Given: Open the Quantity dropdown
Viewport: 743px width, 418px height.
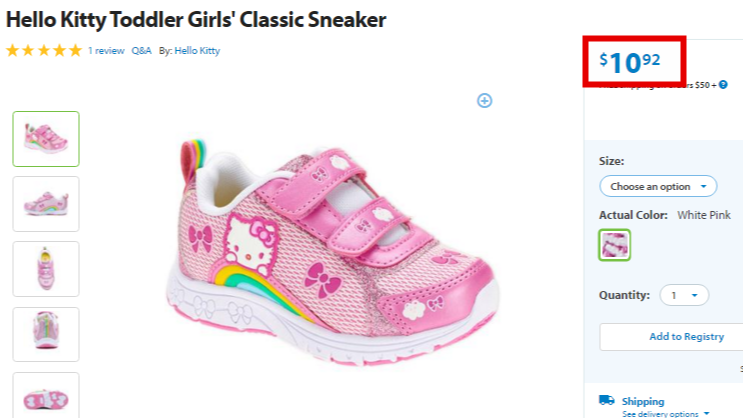Looking at the screenshot, I should click(684, 295).
